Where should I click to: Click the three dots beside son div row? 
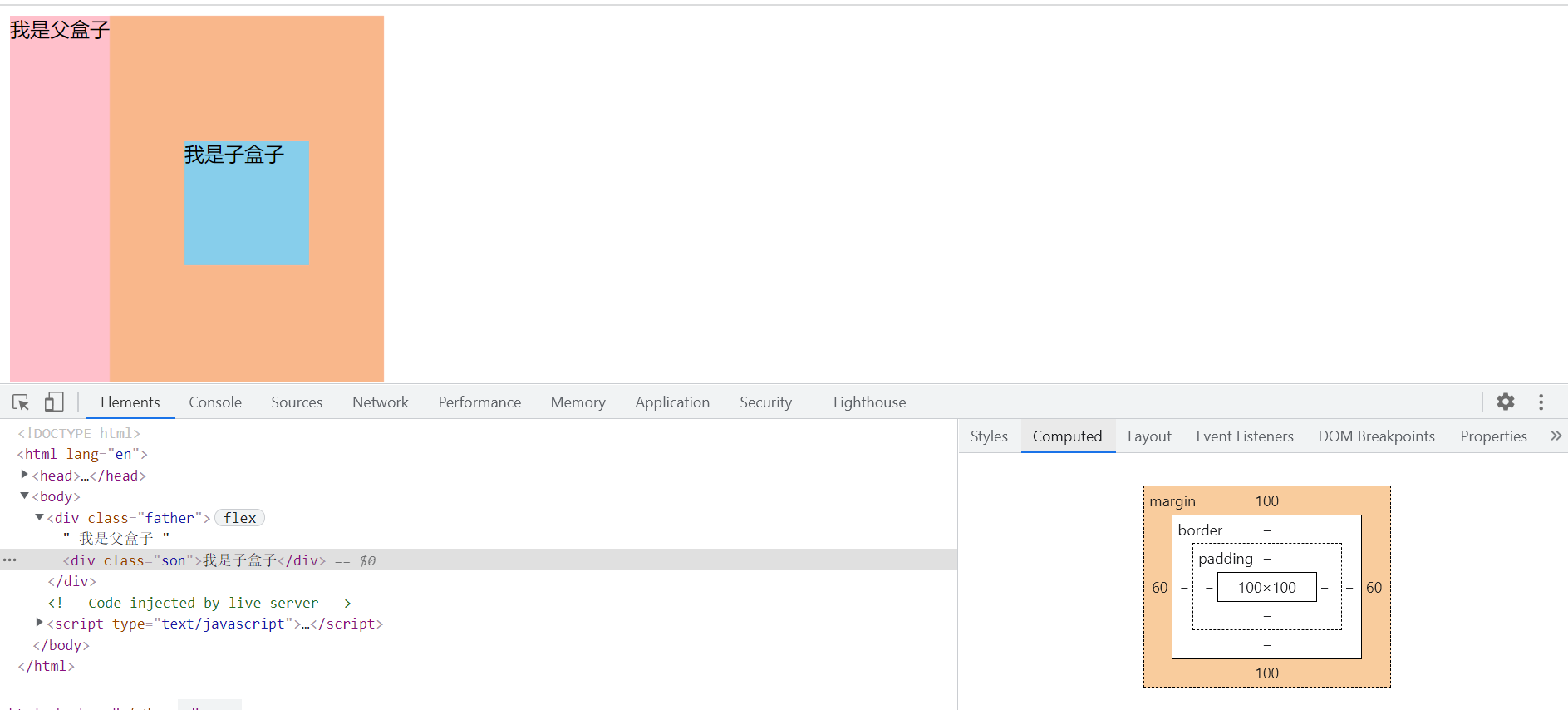[x=10, y=560]
